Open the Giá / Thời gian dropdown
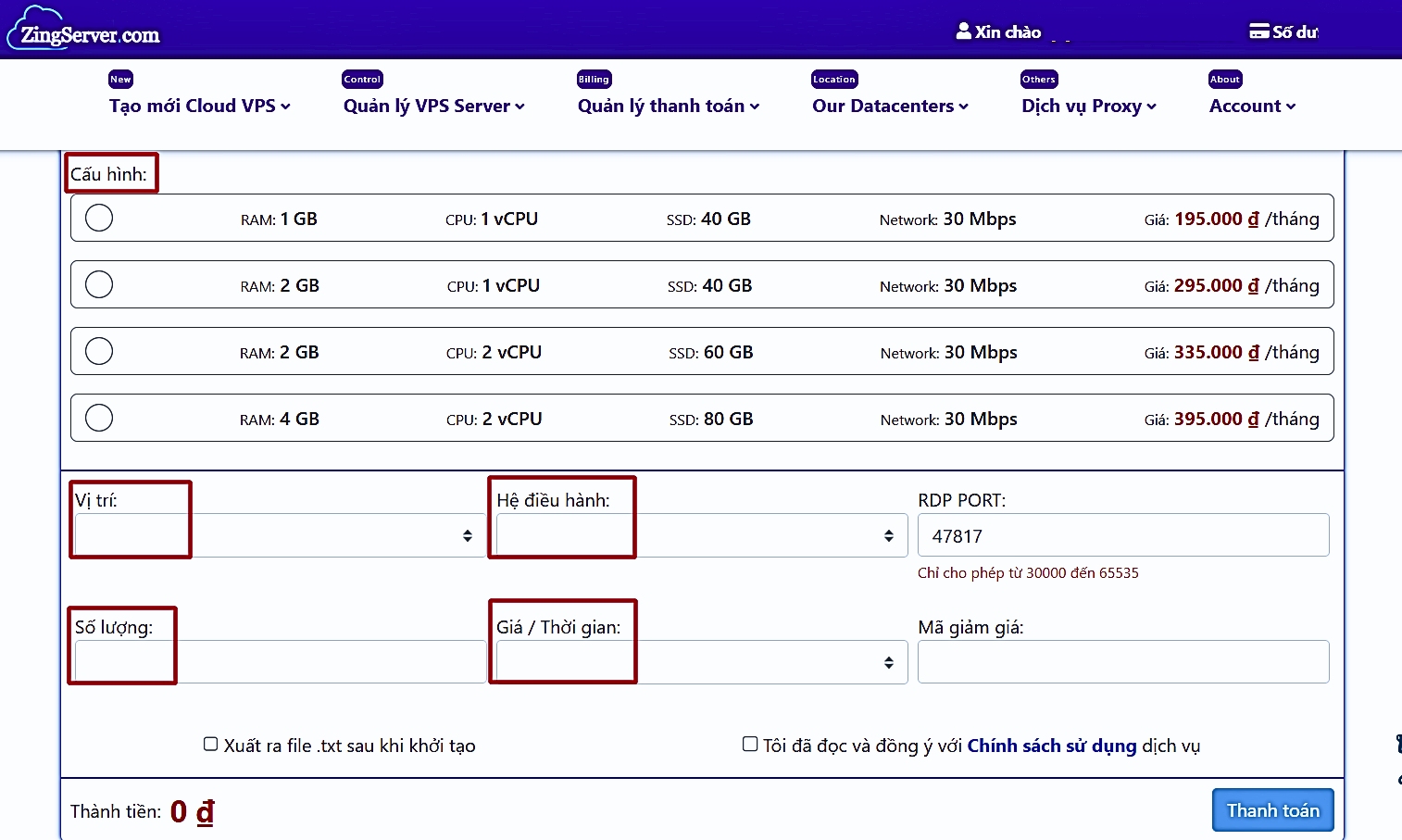This screenshot has height=840, width=1402. (x=702, y=662)
